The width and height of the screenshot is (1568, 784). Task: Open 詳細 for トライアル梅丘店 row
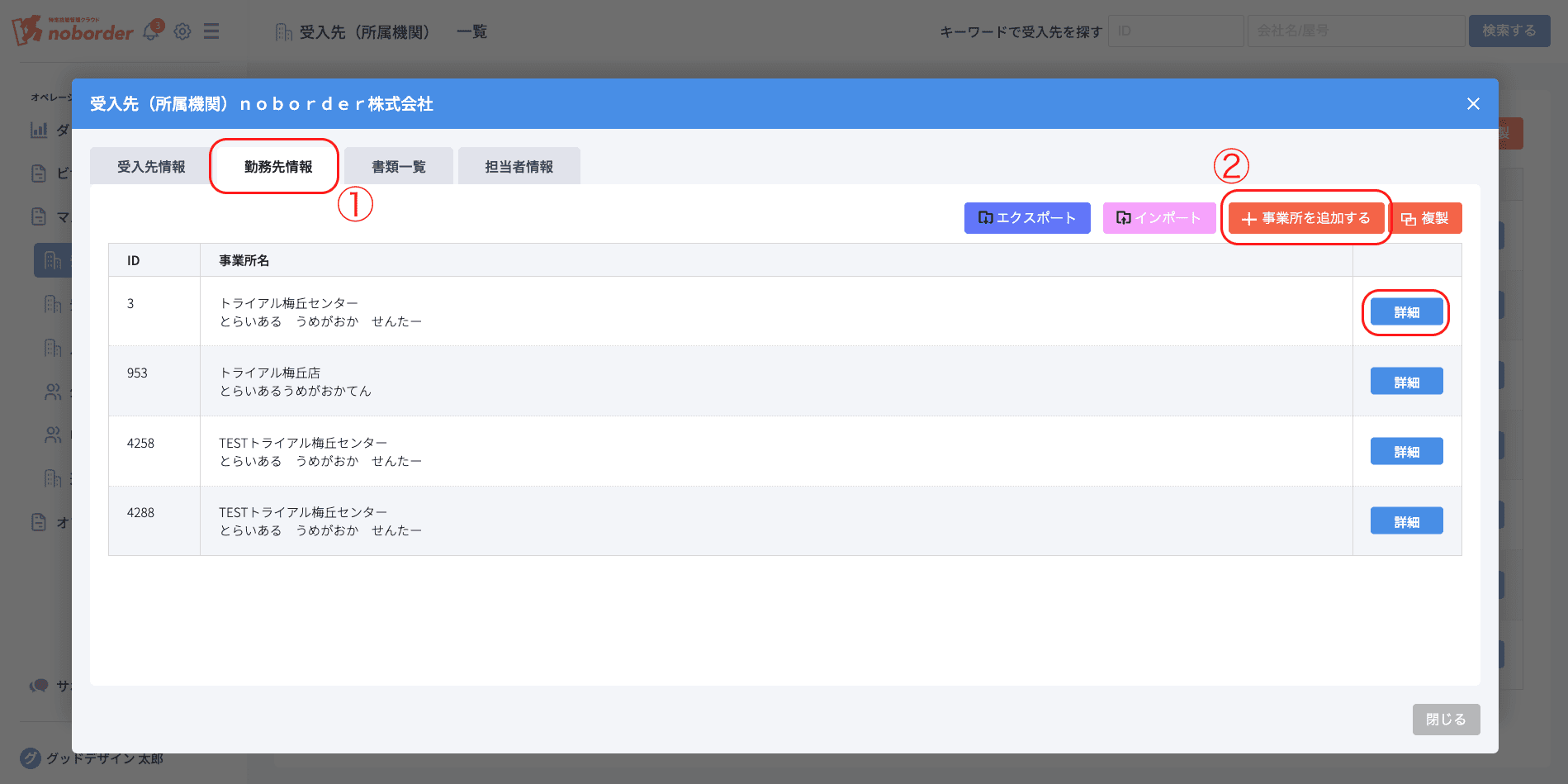(x=1406, y=382)
